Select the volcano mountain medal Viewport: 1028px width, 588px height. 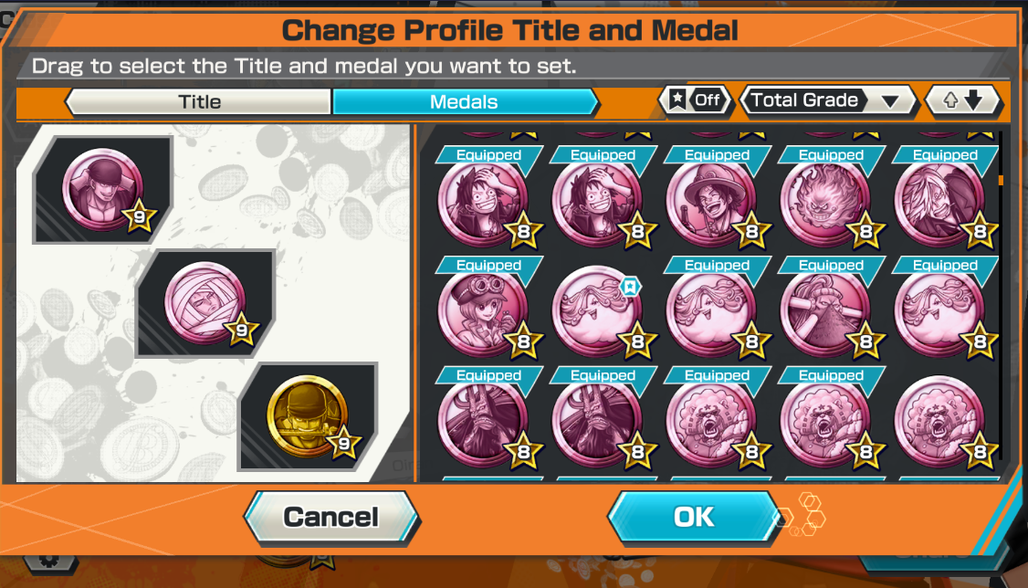tap(827, 312)
